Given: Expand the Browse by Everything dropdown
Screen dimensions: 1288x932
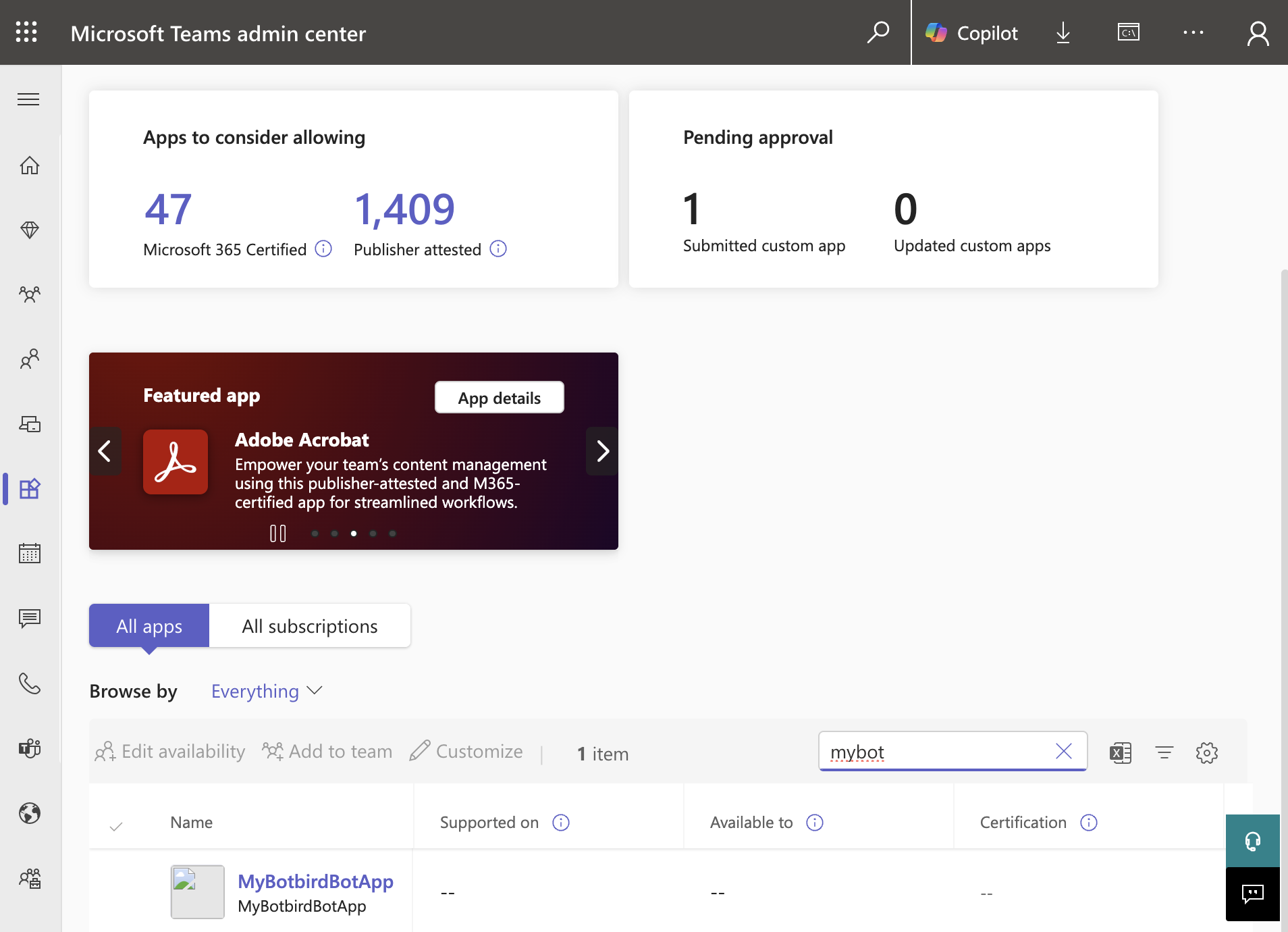Looking at the screenshot, I should click(x=267, y=691).
